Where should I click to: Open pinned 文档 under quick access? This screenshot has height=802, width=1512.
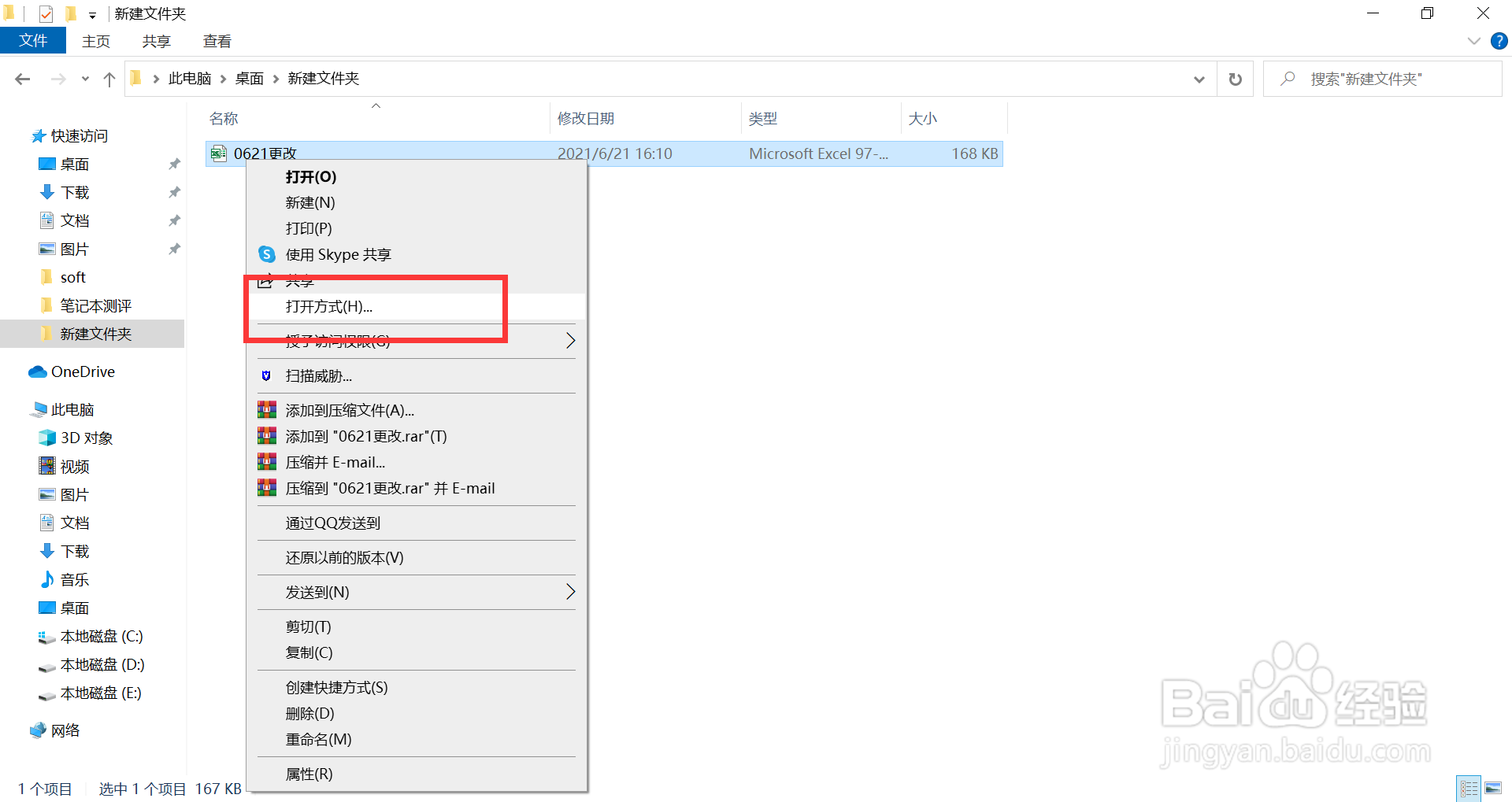click(75, 221)
